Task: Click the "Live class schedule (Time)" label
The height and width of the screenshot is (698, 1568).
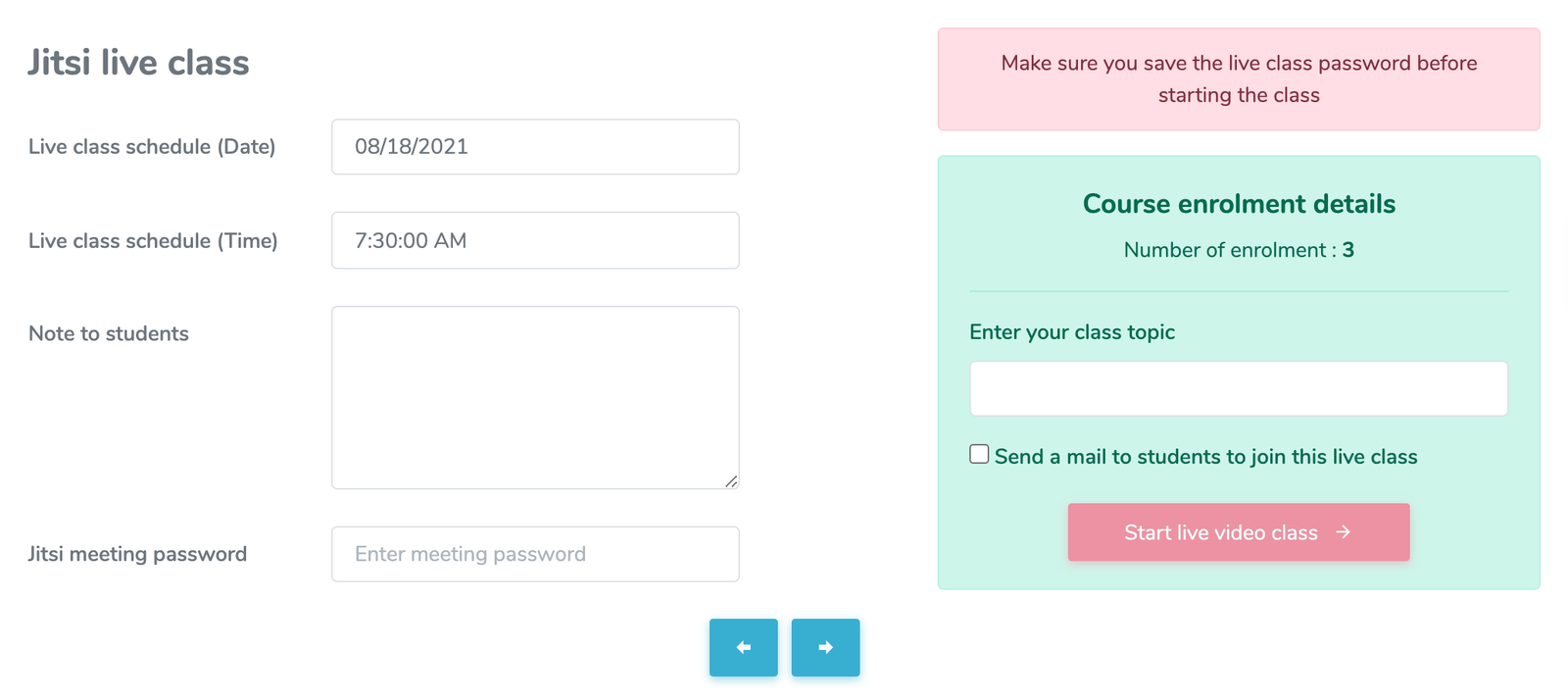Action: click(x=153, y=241)
